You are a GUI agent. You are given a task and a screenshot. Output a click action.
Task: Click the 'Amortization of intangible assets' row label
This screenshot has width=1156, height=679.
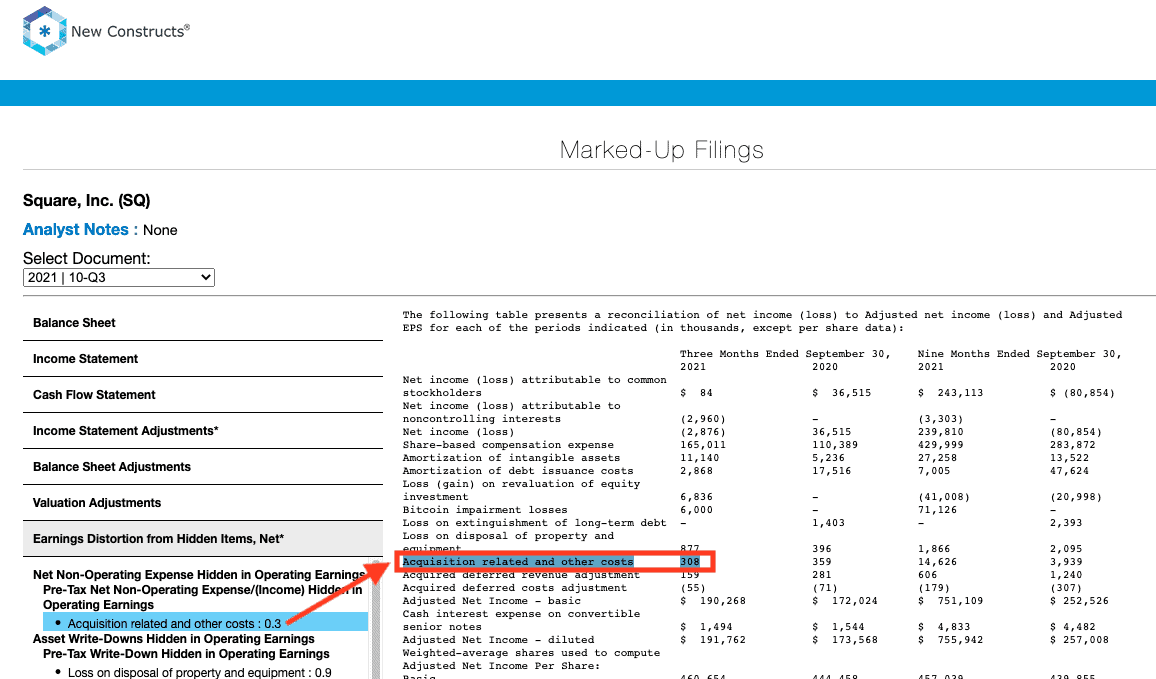pyautogui.click(x=512, y=458)
